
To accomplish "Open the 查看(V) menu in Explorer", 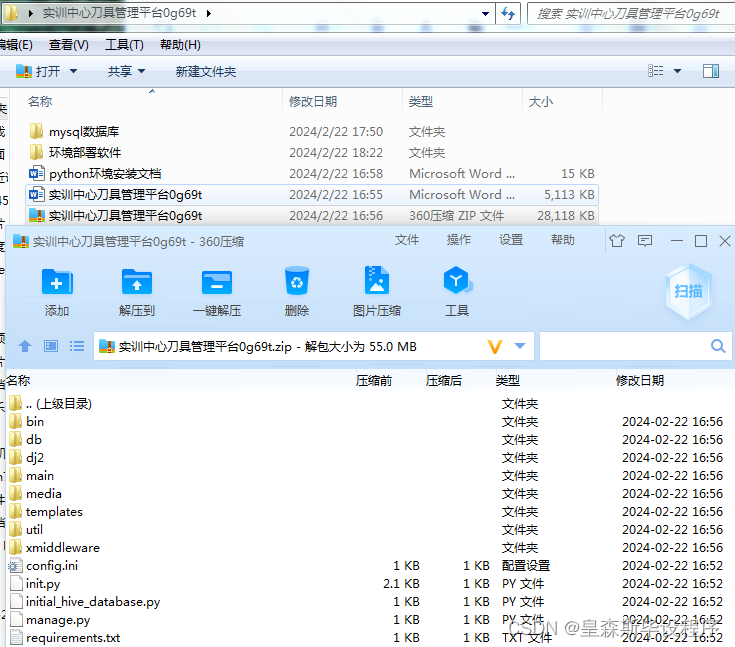I will [x=68, y=45].
